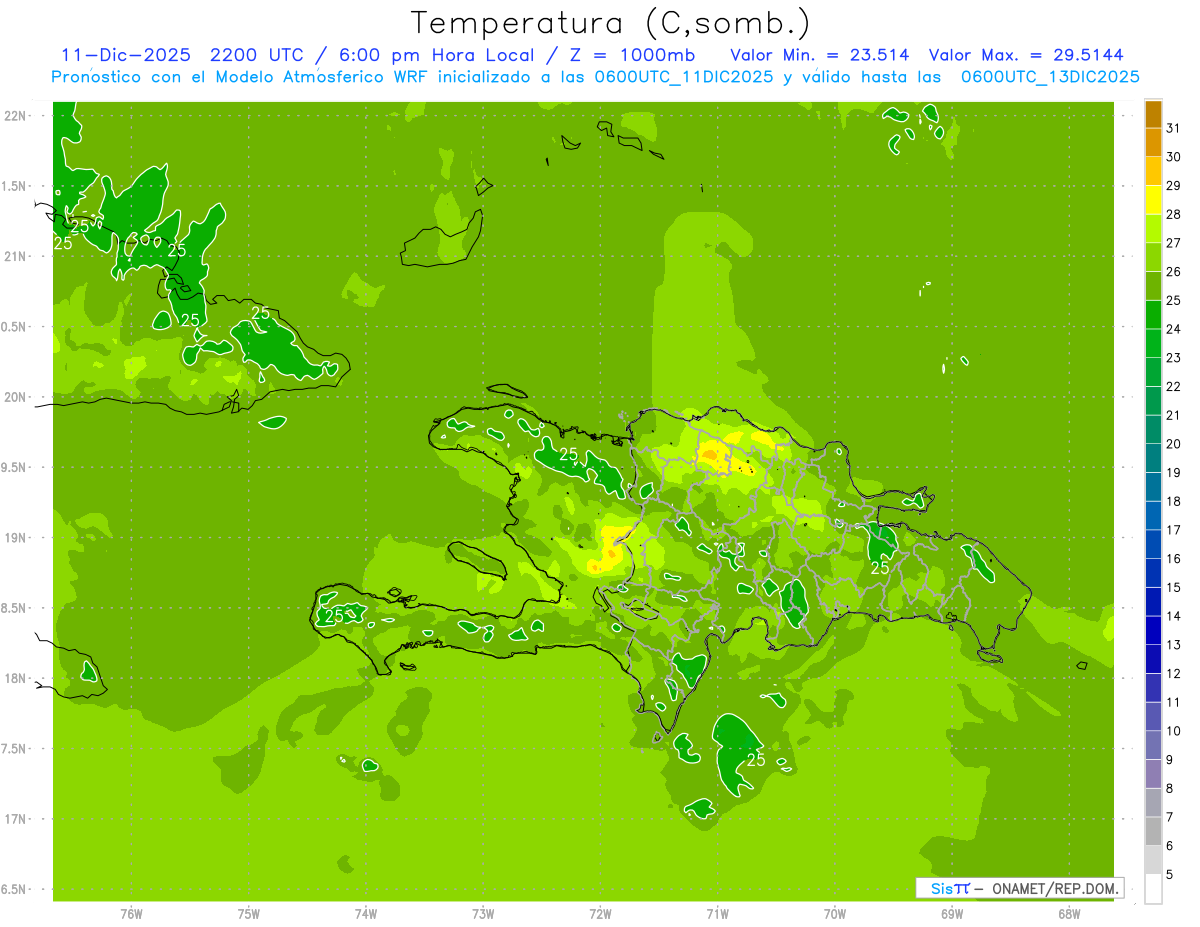Click the colorbar label "27"

tap(1173, 243)
